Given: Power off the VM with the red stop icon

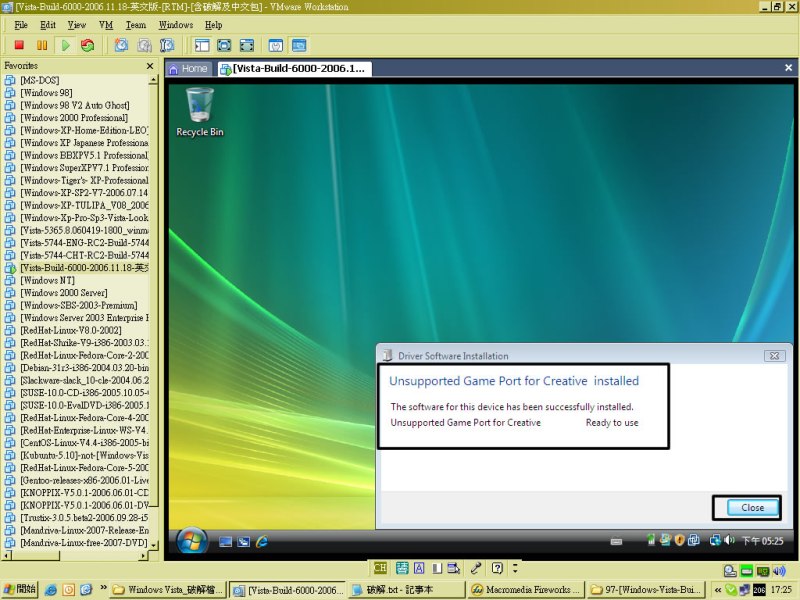Looking at the screenshot, I should point(19,45).
